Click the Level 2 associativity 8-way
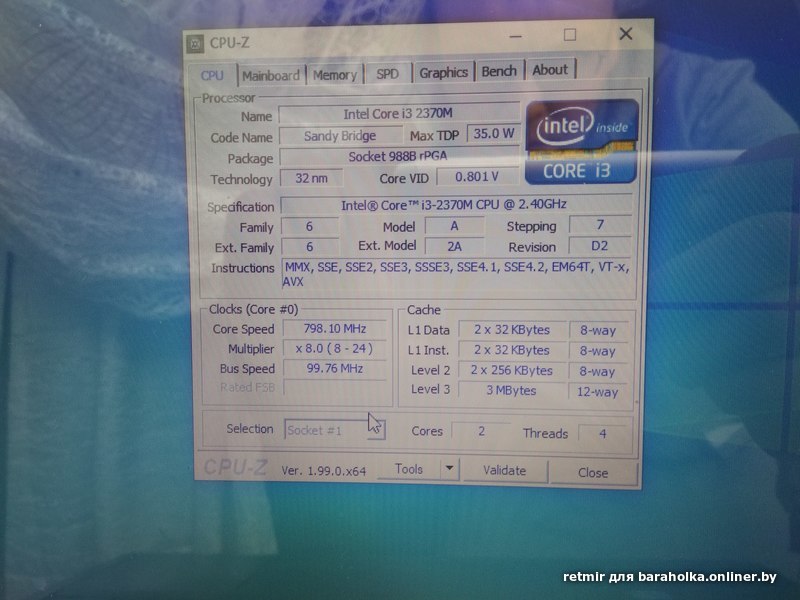800x600 pixels. pos(597,371)
